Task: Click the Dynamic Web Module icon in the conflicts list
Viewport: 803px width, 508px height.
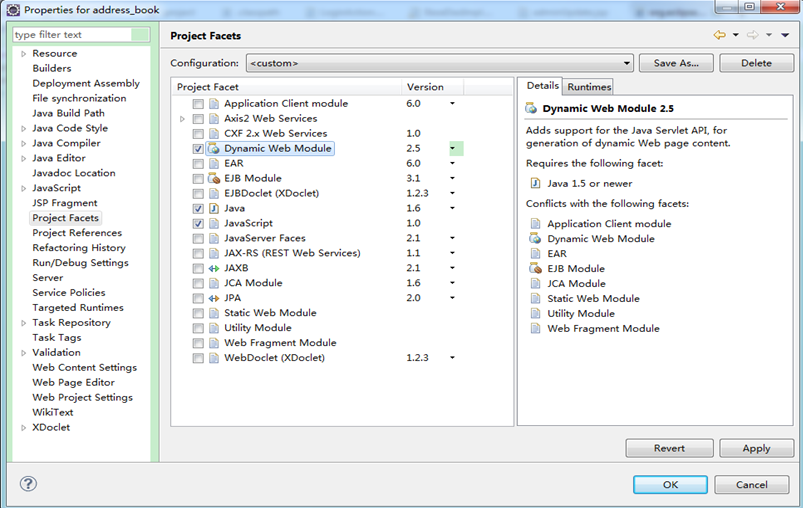Action: 535,239
